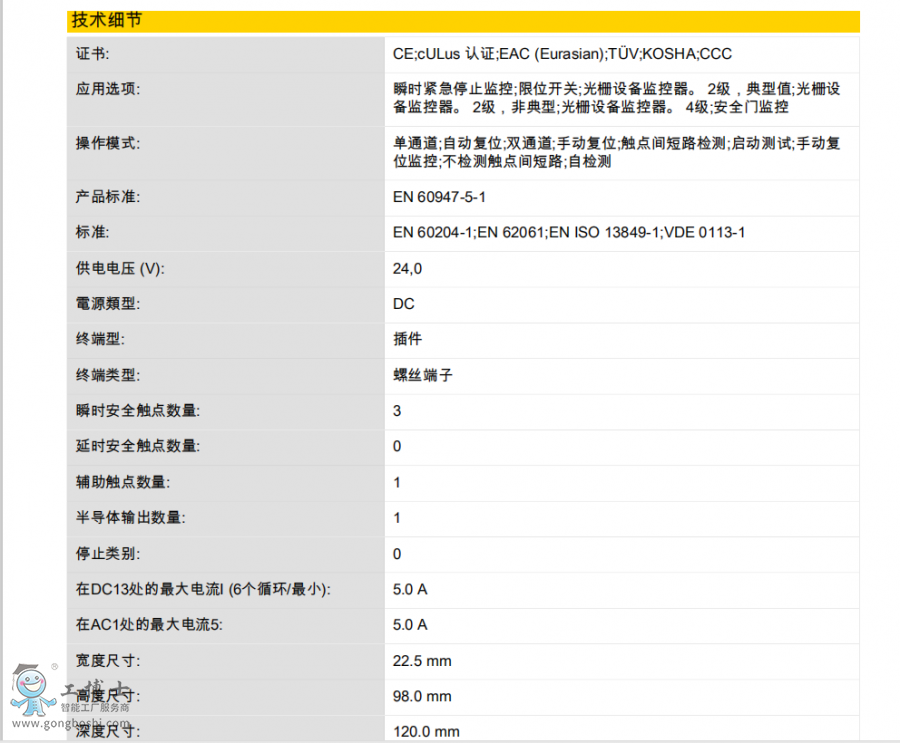Viewport: 900px width, 743px height.
Task: Click the 24,0 supply voltage value
Action: click(408, 268)
